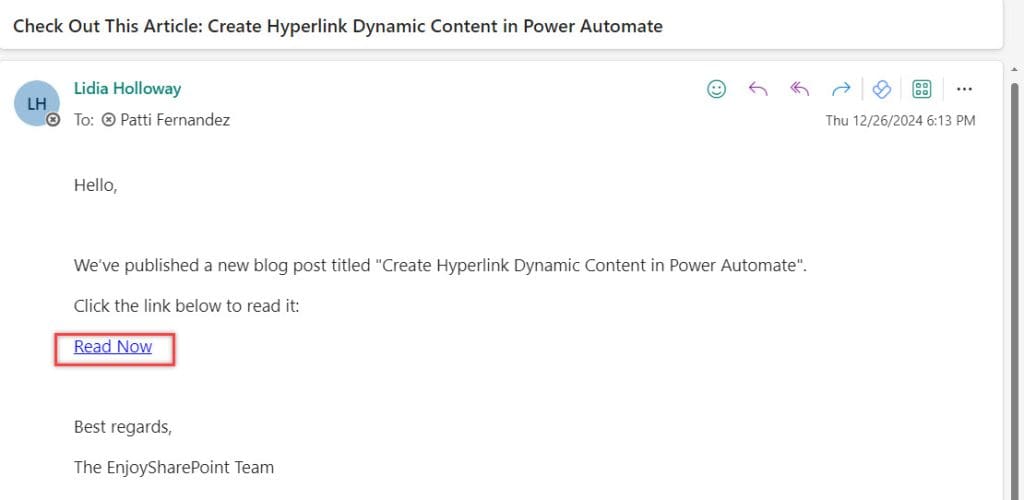Click the email subject heading
This screenshot has height=500, width=1024.
tap(338, 26)
